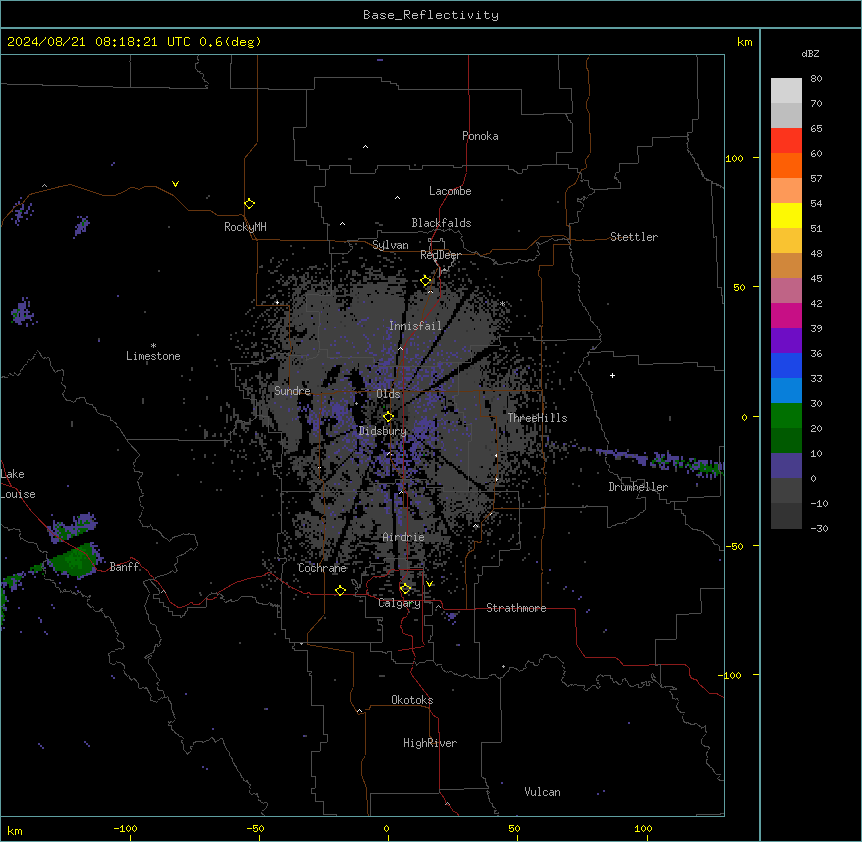Select the green 30 dBZ color swatch
This screenshot has height=842, width=862.
786,416
